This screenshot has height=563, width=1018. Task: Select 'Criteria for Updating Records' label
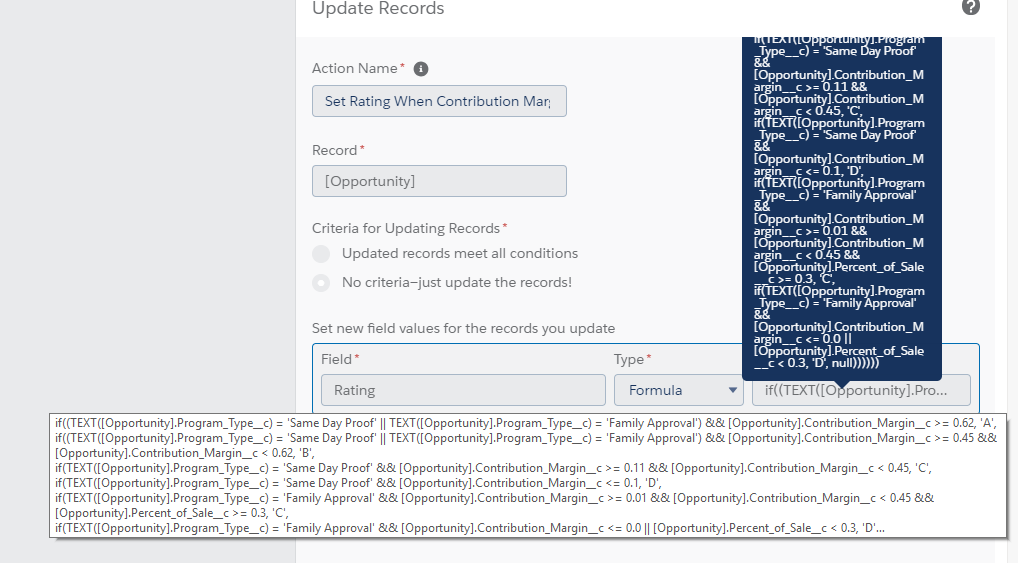[406, 229]
